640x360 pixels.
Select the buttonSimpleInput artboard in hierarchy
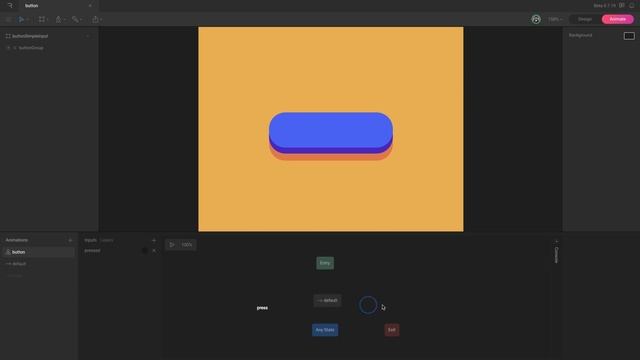[30, 36]
